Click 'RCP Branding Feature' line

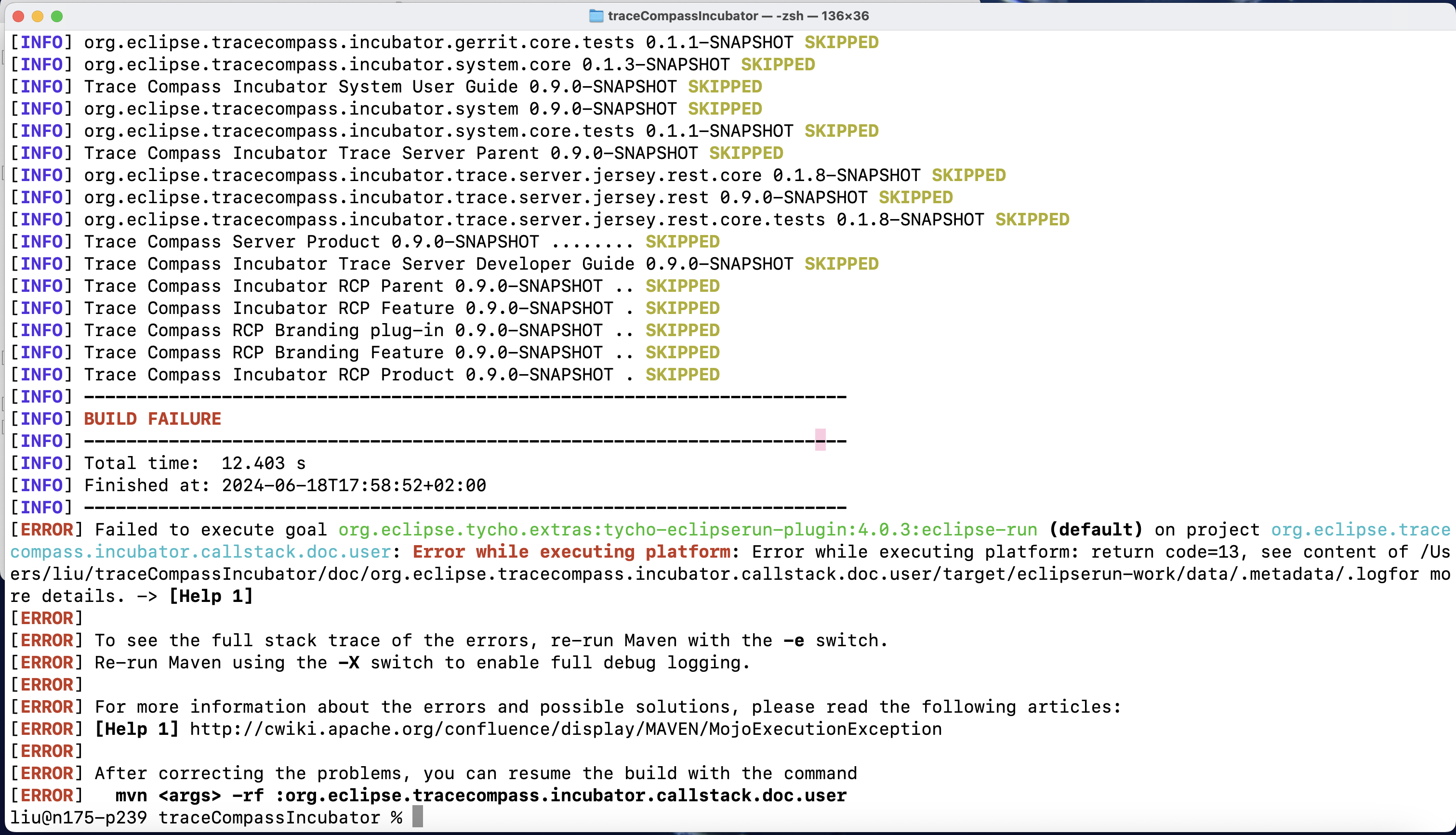[365, 352]
